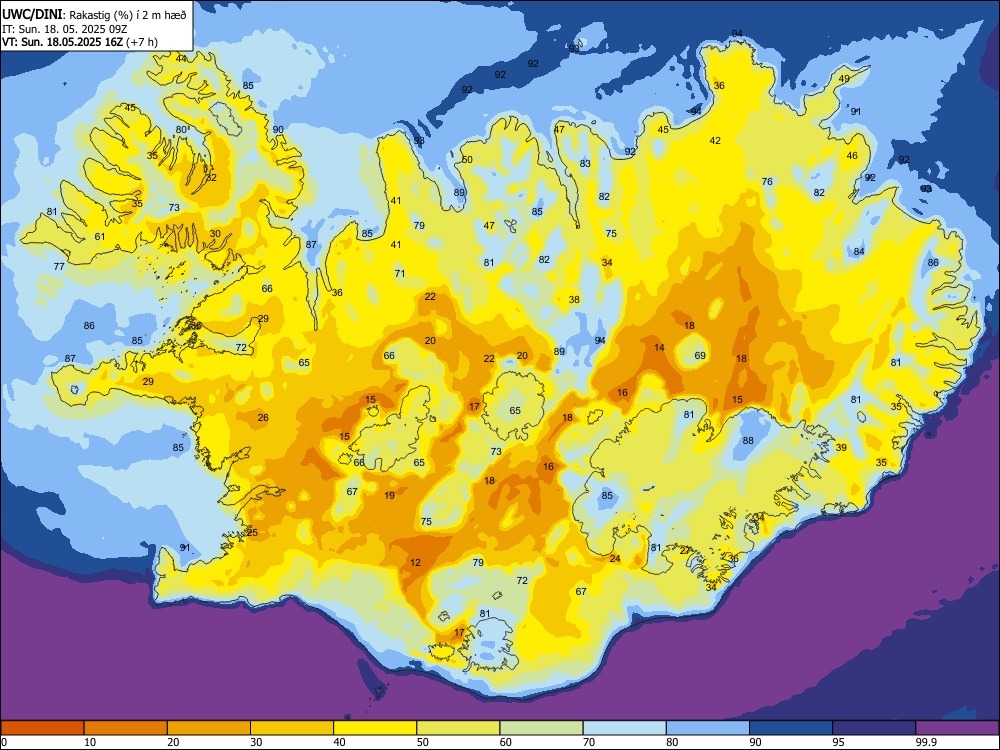1000x750 pixels.
Task: Choose the 90–95 dark blue legend swatch
Action: pyautogui.click(x=791, y=728)
